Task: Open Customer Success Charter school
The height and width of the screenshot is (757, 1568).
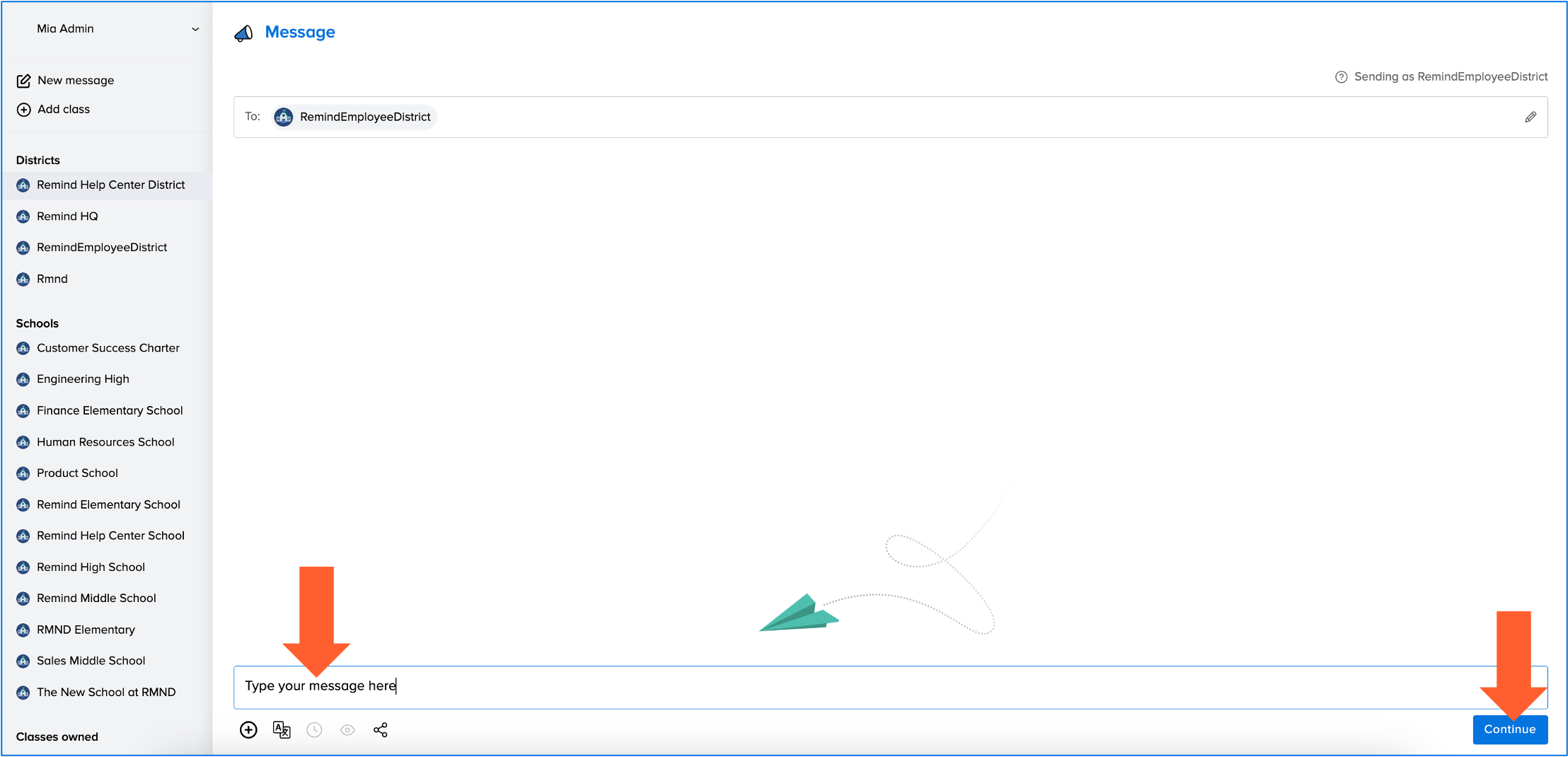Action: (x=108, y=348)
